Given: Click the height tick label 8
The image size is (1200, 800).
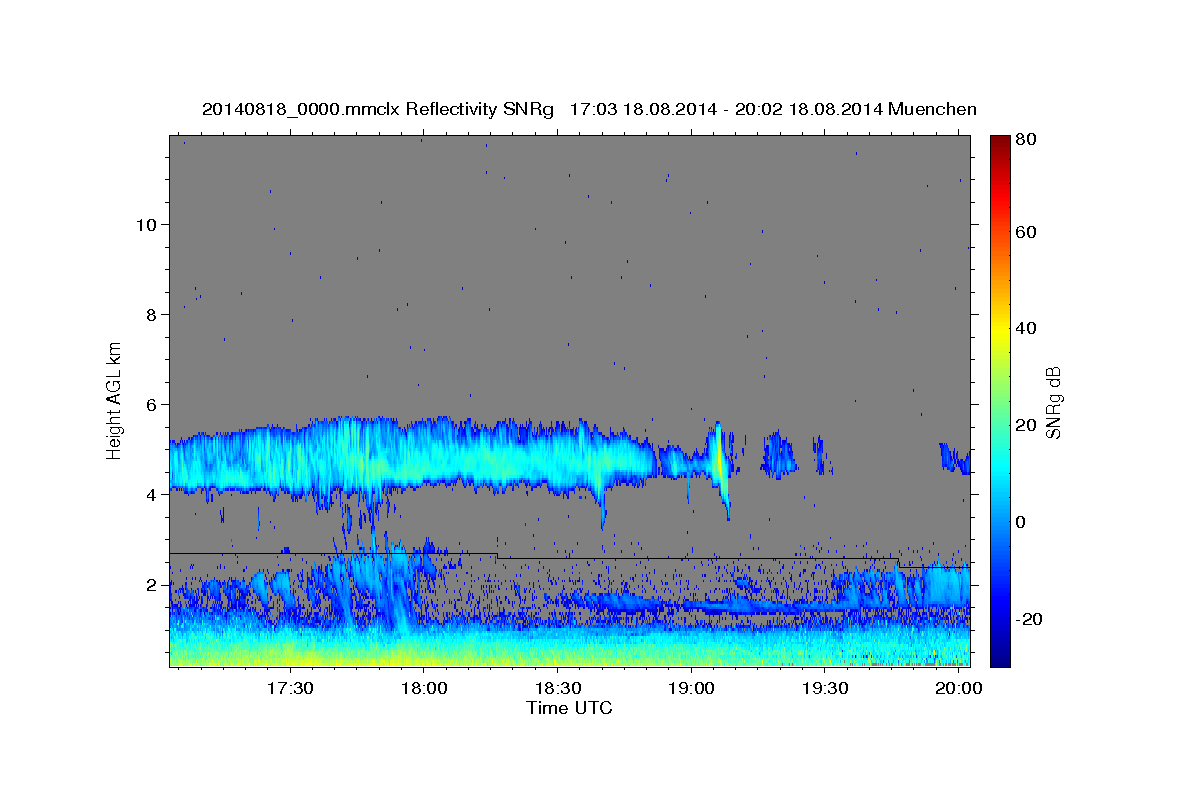Looking at the screenshot, I should pyautogui.click(x=151, y=314).
